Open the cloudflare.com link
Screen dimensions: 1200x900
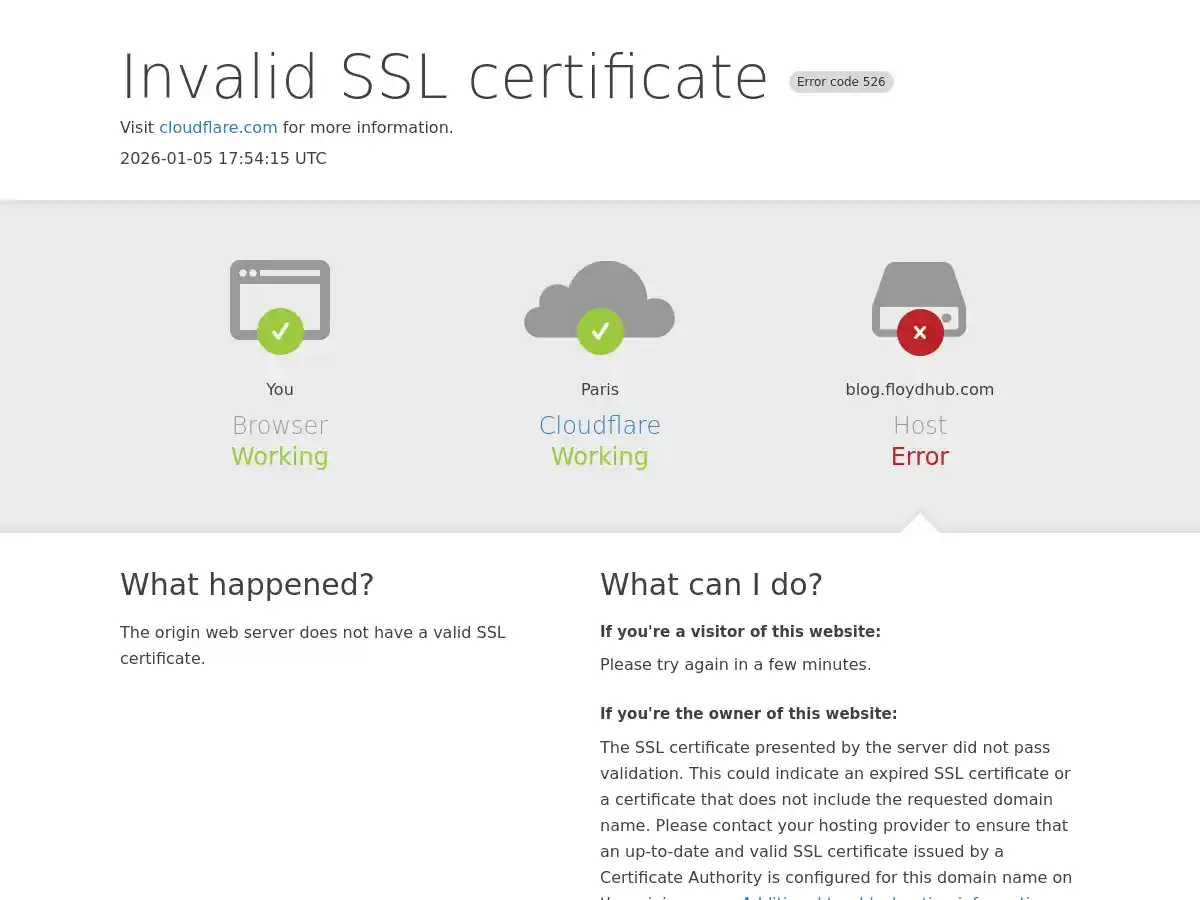pyautogui.click(x=218, y=127)
